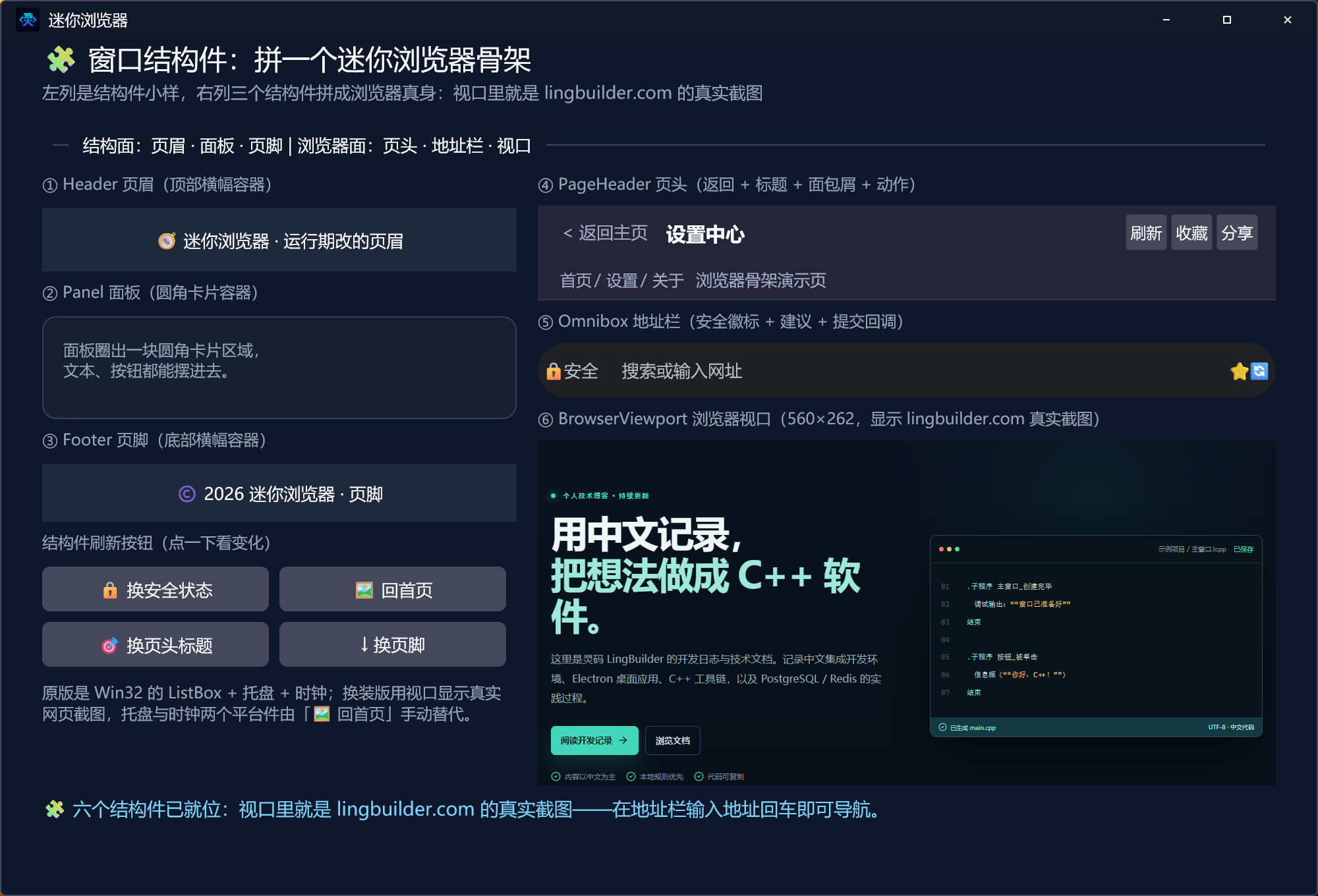Click the 刷新 action in the page header
1318x896 pixels.
click(x=1146, y=233)
